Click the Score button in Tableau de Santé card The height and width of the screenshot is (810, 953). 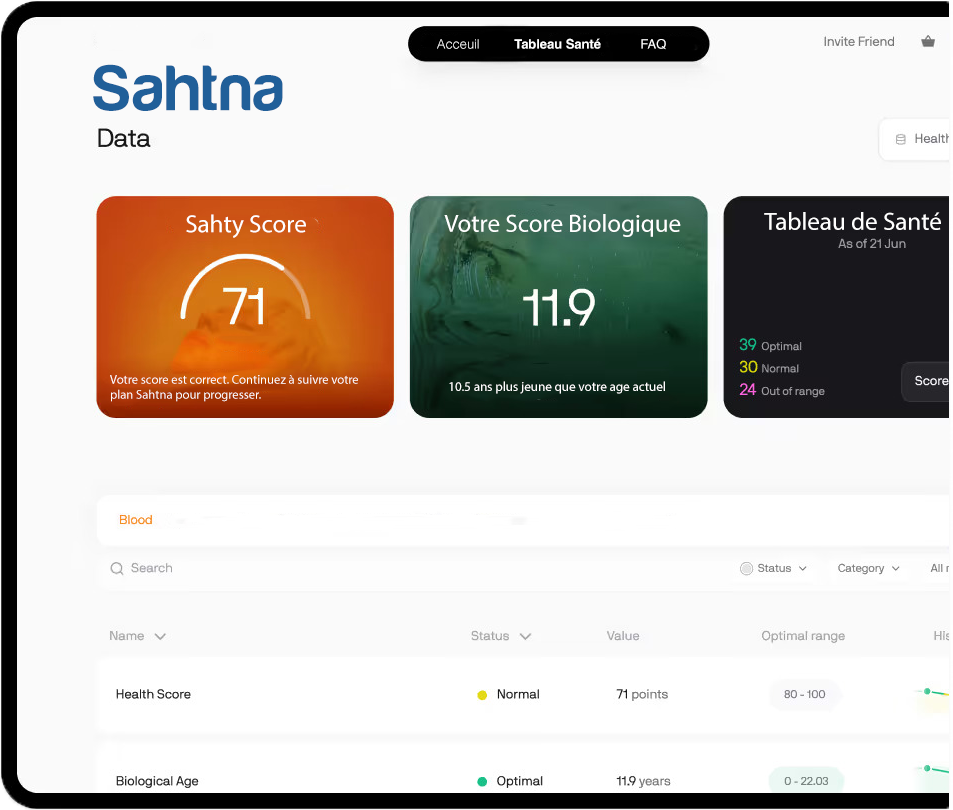pyautogui.click(x=926, y=381)
